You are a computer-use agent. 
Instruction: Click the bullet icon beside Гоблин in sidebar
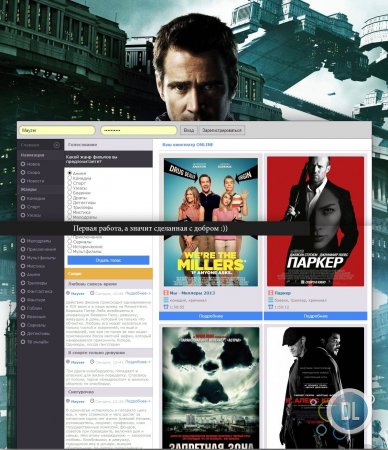click(x=23, y=308)
